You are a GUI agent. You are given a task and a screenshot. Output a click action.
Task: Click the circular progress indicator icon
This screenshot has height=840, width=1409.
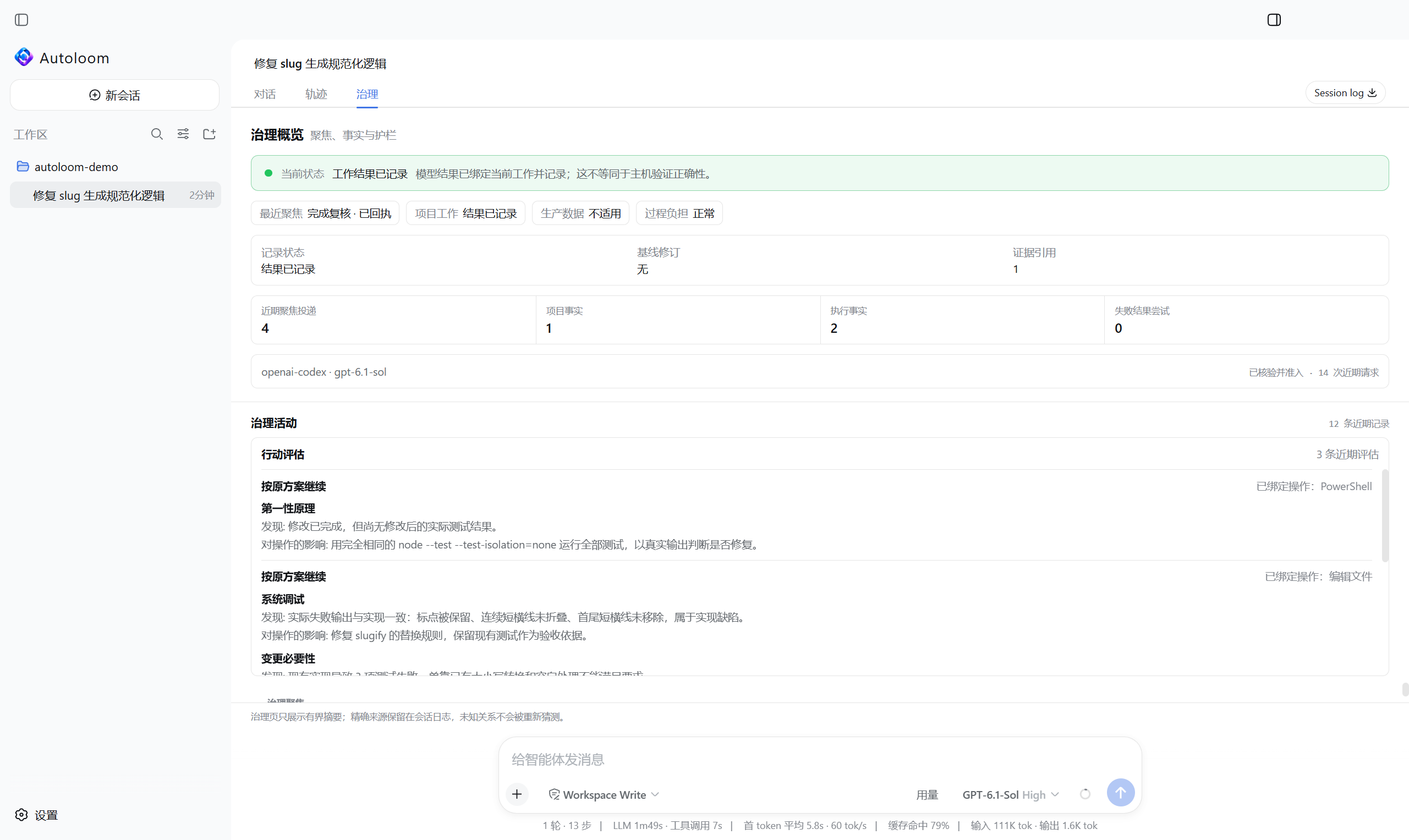point(1084,794)
